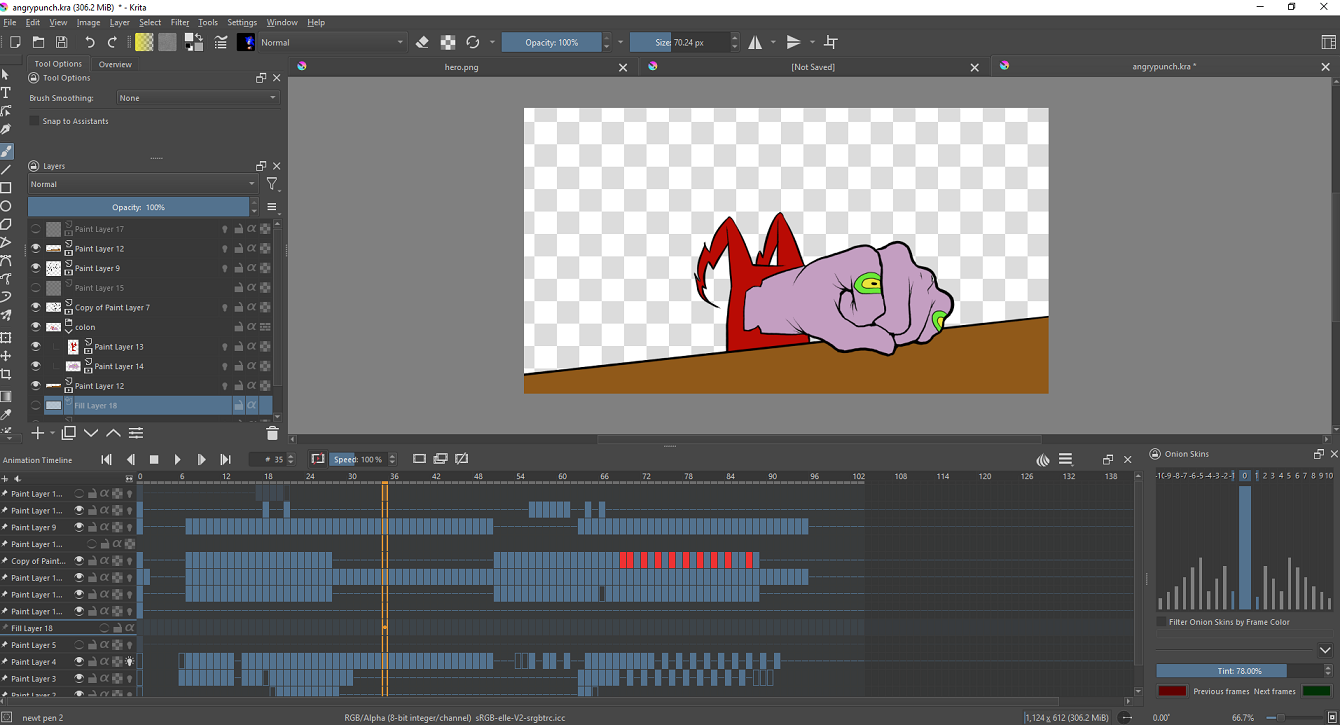Hide the colon group layer
1340x725 pixels.
(36, 327)
